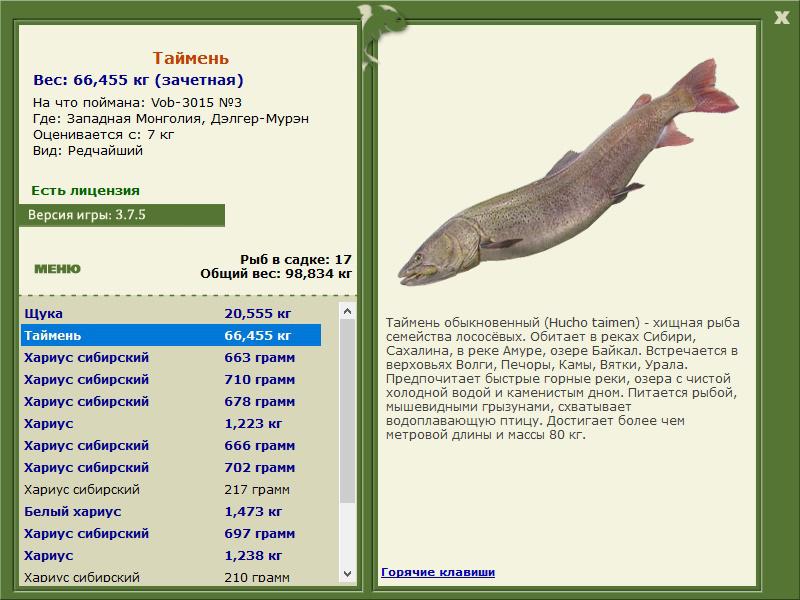Select Хариус сибирский 678 грамм row
The image size is (800, 600).
[x=171, y=401]
